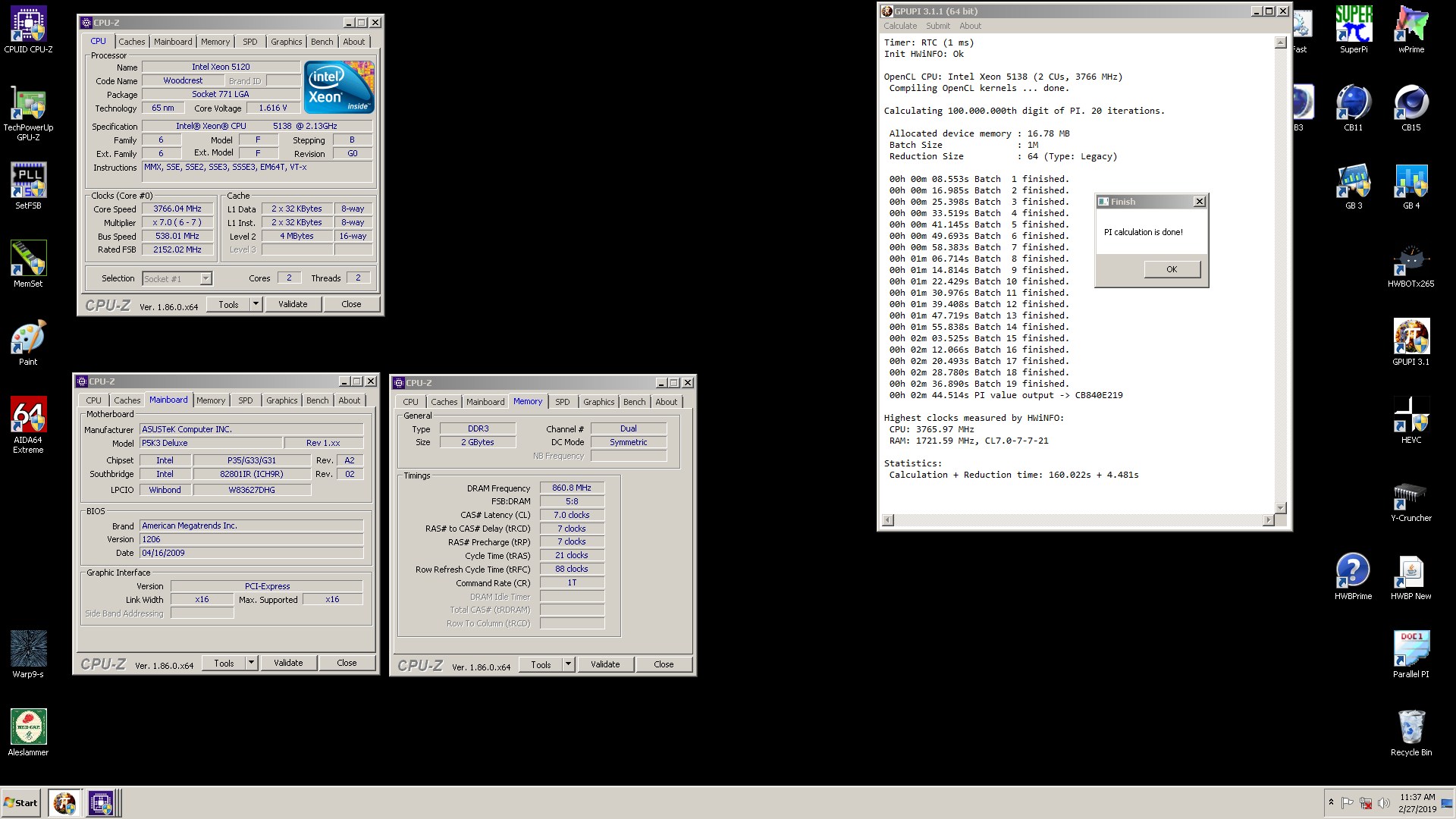Click GPUPI horizontal scrollbar right arrow

pyautogui.click(x=1269, y=520)
